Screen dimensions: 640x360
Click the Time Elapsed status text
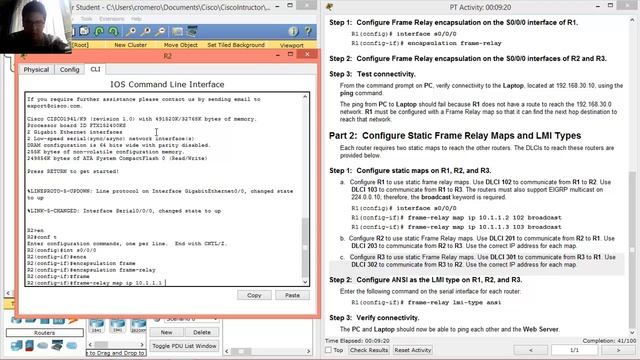pos(357,340)
